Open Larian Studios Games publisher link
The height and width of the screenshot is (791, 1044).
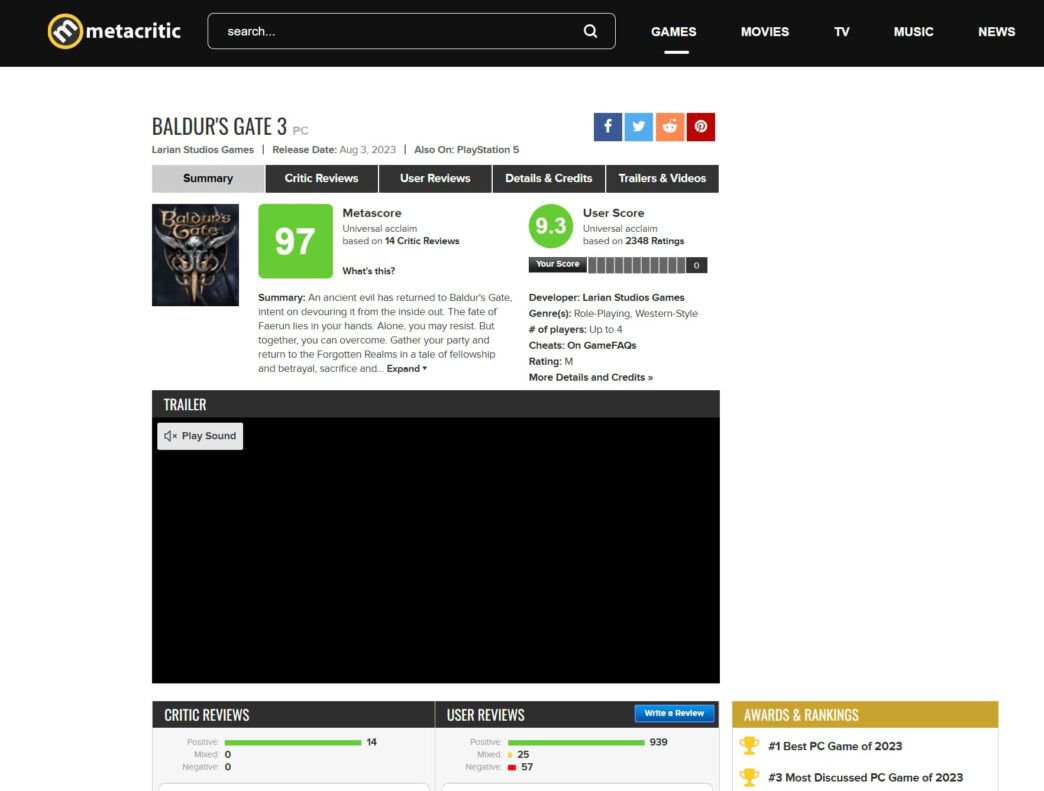[202, 150]
